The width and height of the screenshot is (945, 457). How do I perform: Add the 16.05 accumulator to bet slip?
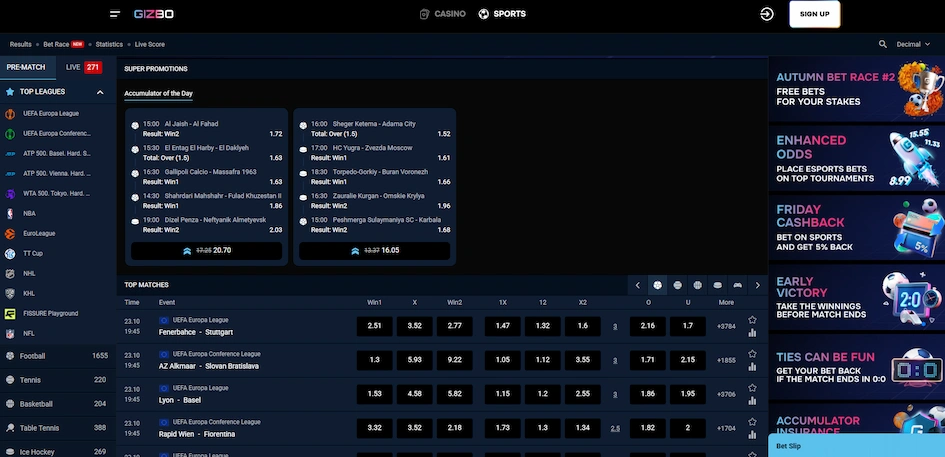pyautogui.click(x=374, y=250)
